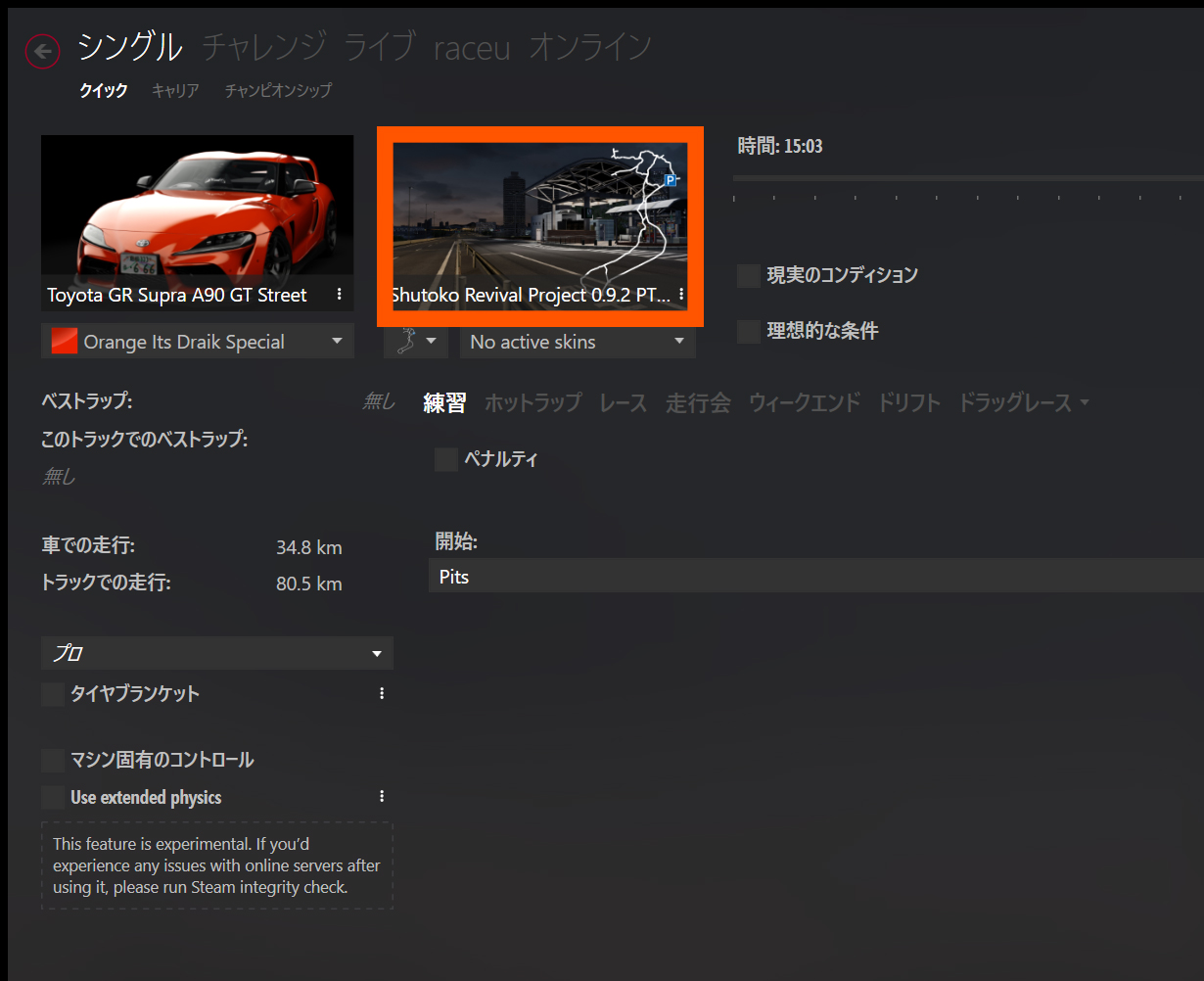Viewport: 1204px width, 981px height.
Task: Enable the 現実のコンディション checkbox
Action: (x=749, y=275)
